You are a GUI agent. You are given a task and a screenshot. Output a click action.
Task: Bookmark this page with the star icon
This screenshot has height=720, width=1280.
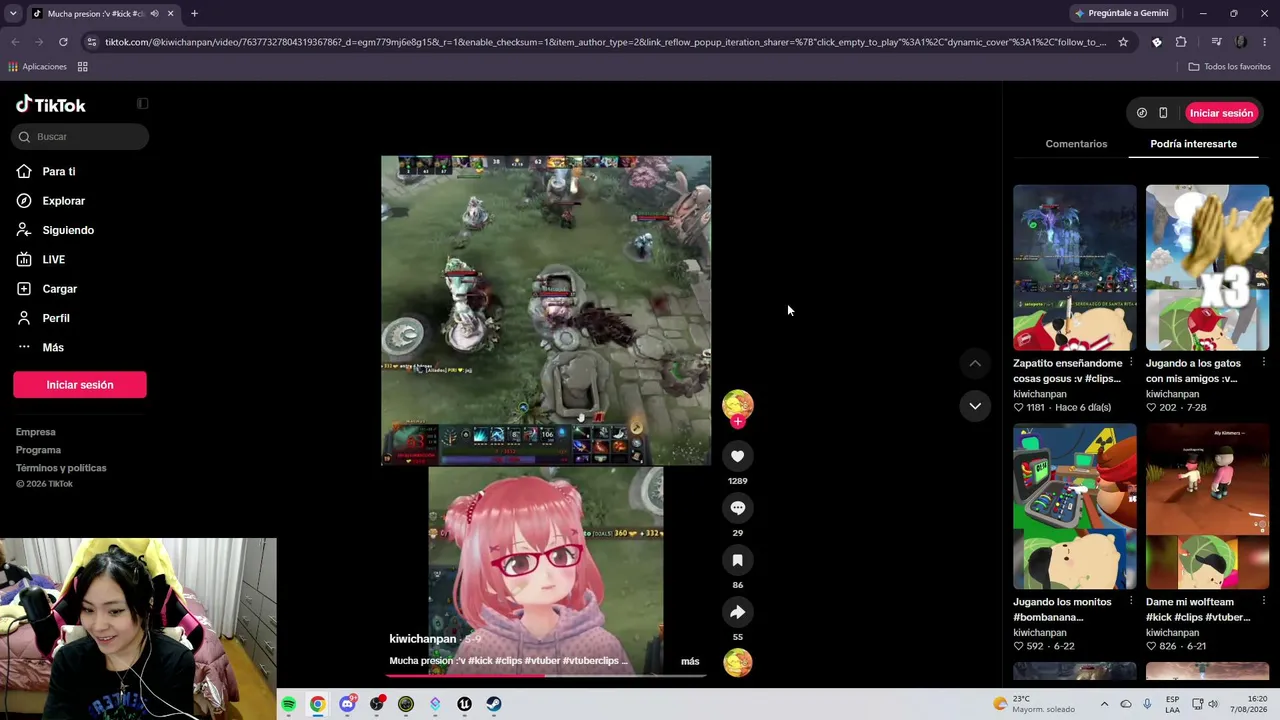(1123, 42)
